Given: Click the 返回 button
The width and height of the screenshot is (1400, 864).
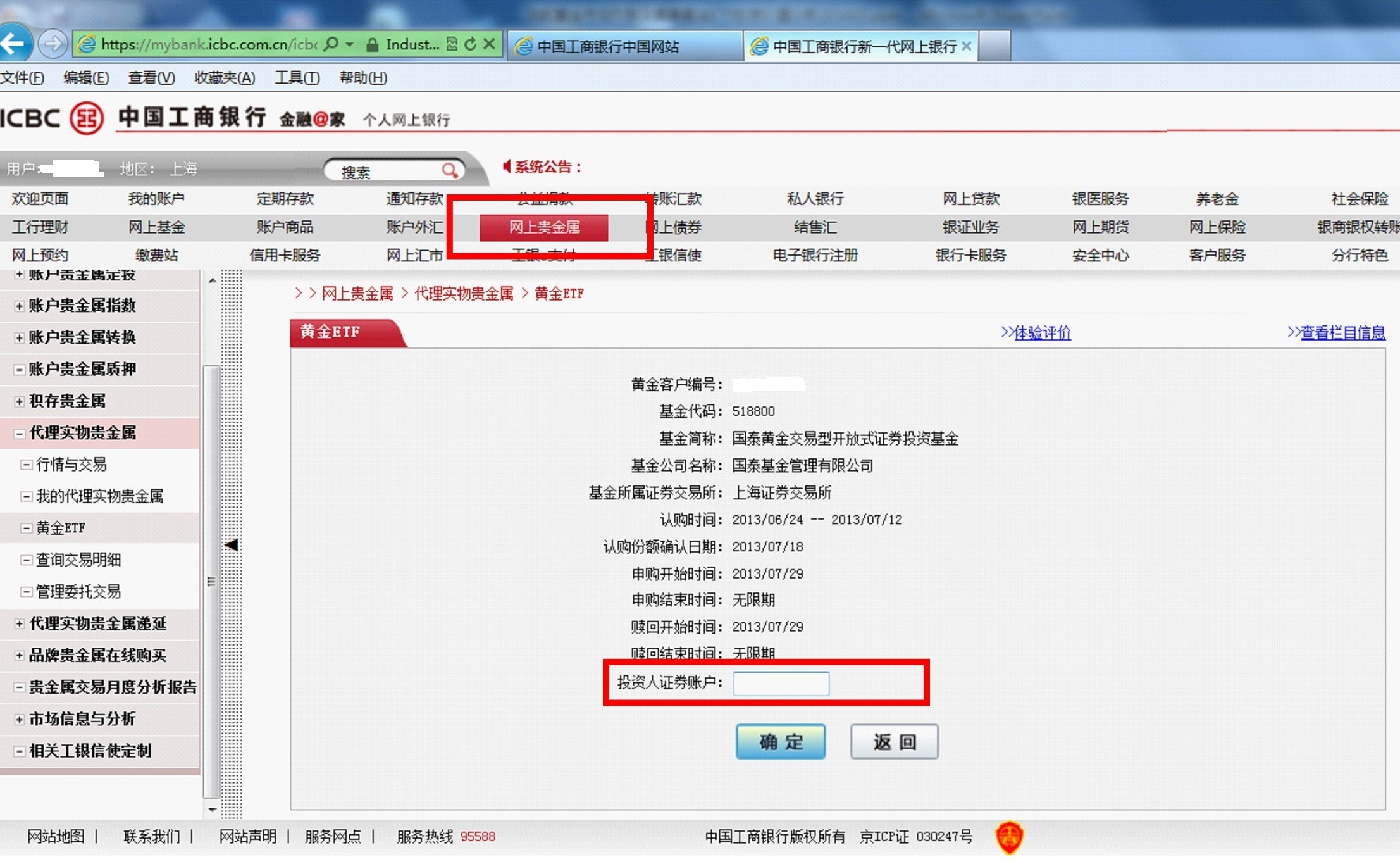Looking at the screenshot, I should tap(894, 741).
